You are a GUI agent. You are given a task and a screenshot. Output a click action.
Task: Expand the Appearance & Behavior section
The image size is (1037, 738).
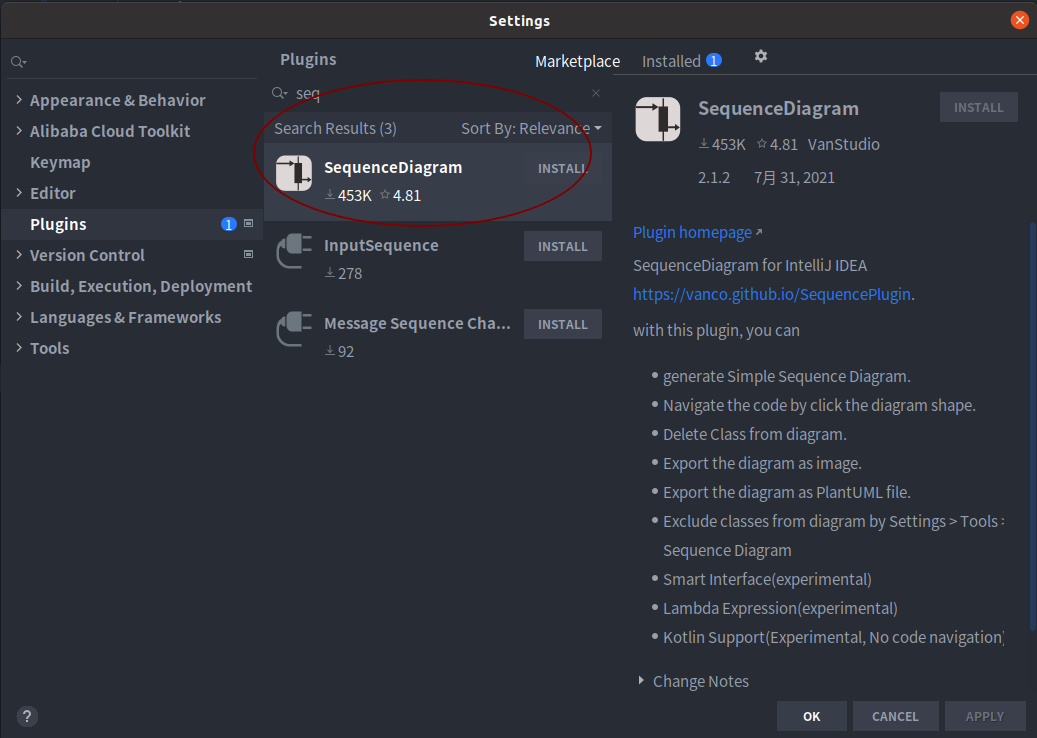(x=19, y=100)
